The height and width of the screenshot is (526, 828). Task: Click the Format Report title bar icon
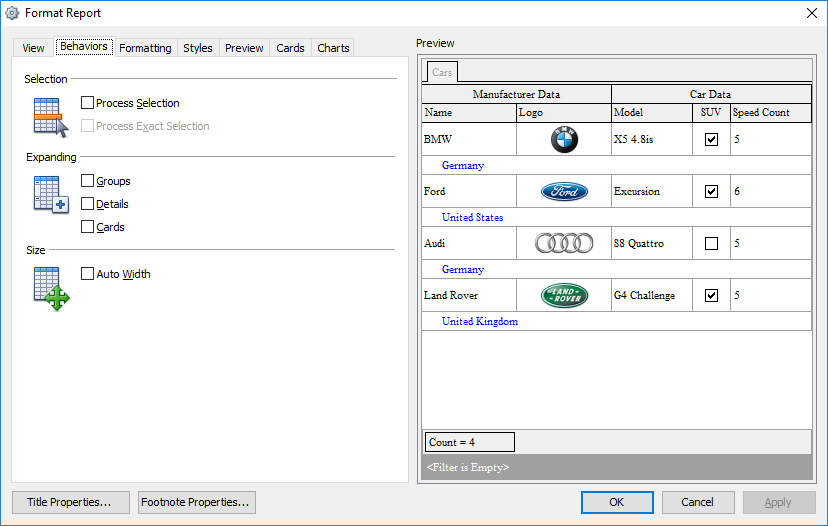[x=13, y=13]
